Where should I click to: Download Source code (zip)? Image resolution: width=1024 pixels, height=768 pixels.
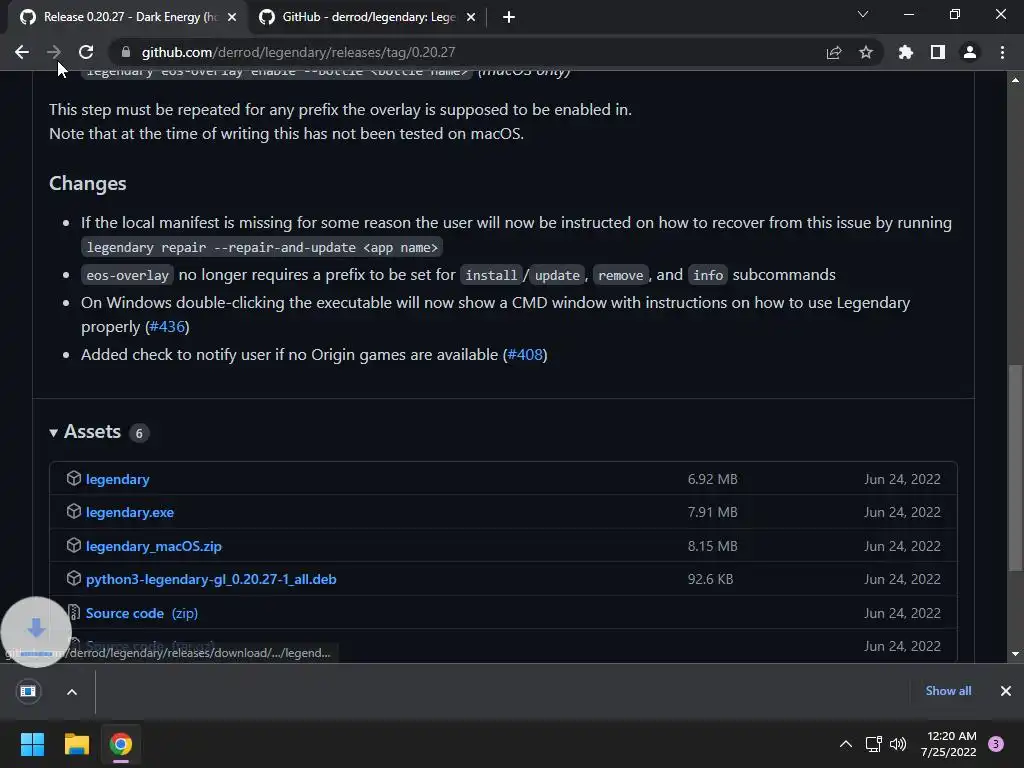coord(142,613)
